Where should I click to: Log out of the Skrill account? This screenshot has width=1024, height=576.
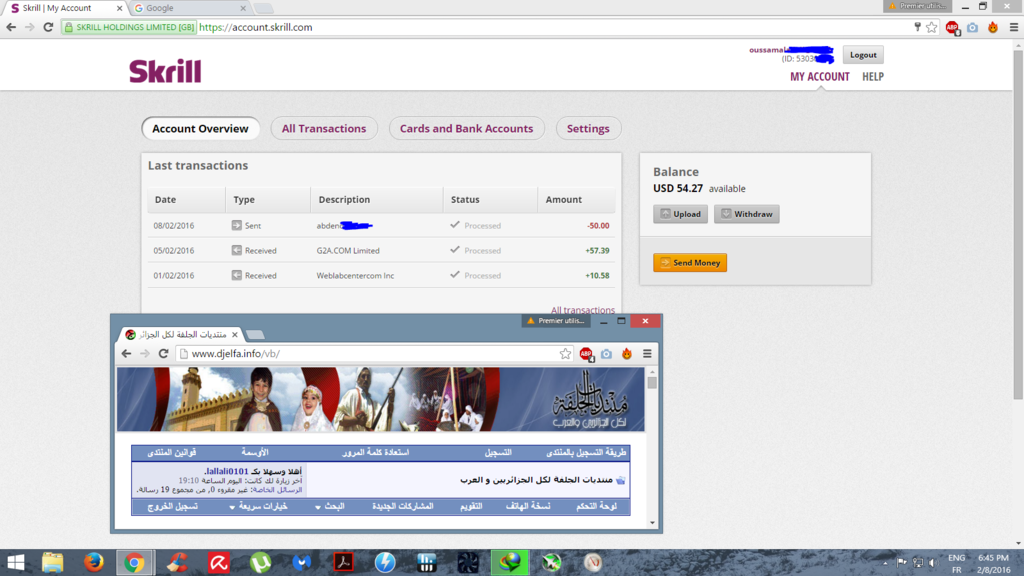[863, 55]
